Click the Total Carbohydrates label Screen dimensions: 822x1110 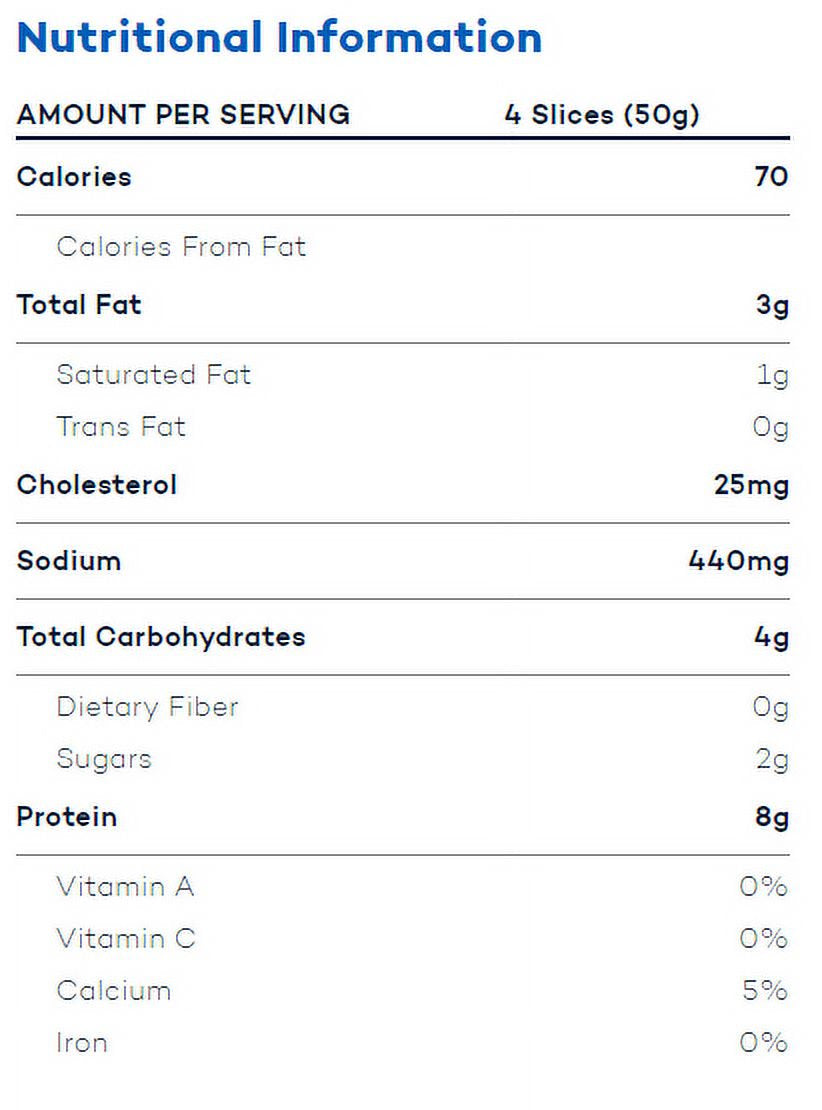pos(161,637)
